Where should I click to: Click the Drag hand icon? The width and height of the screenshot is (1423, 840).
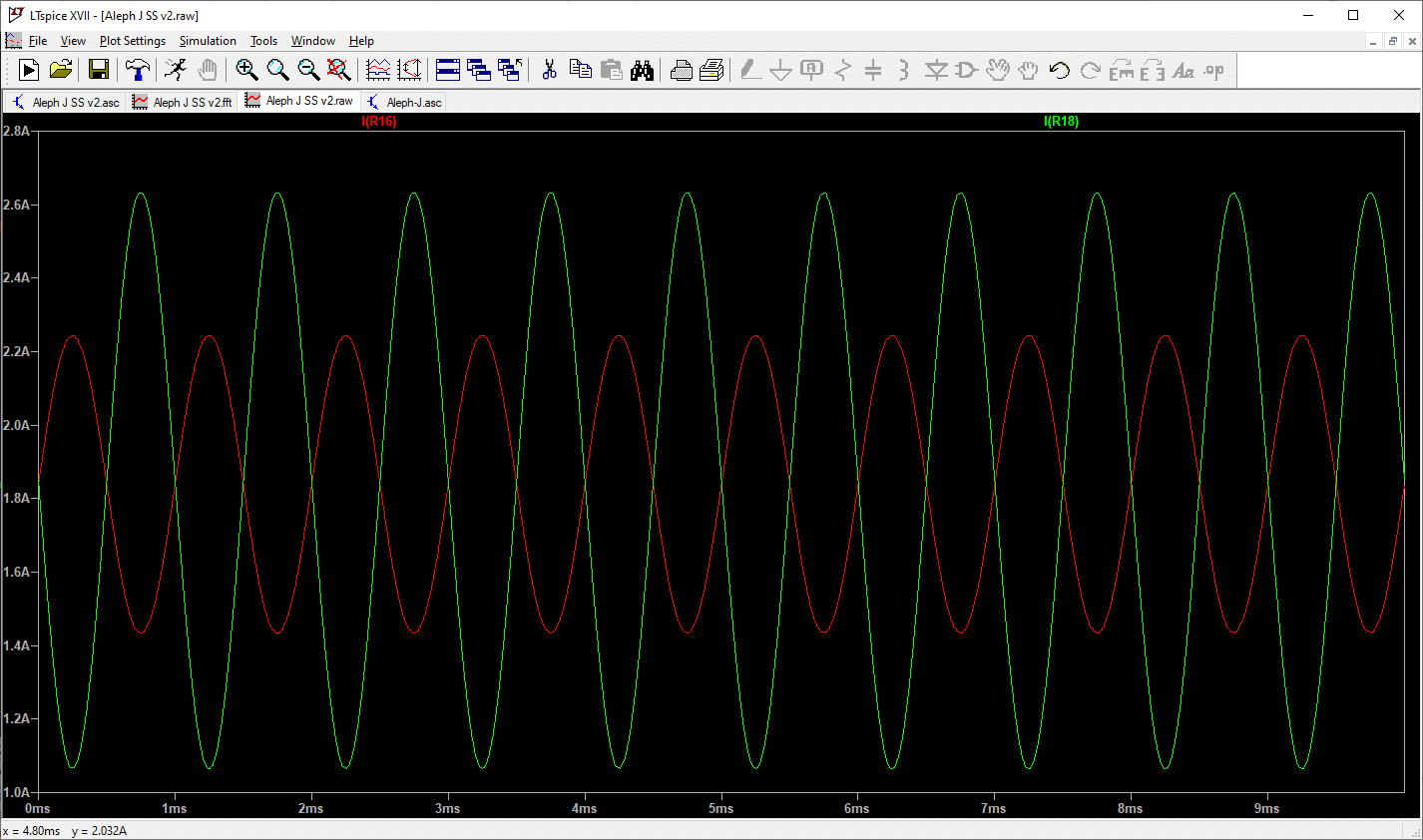pos(1028,70)
